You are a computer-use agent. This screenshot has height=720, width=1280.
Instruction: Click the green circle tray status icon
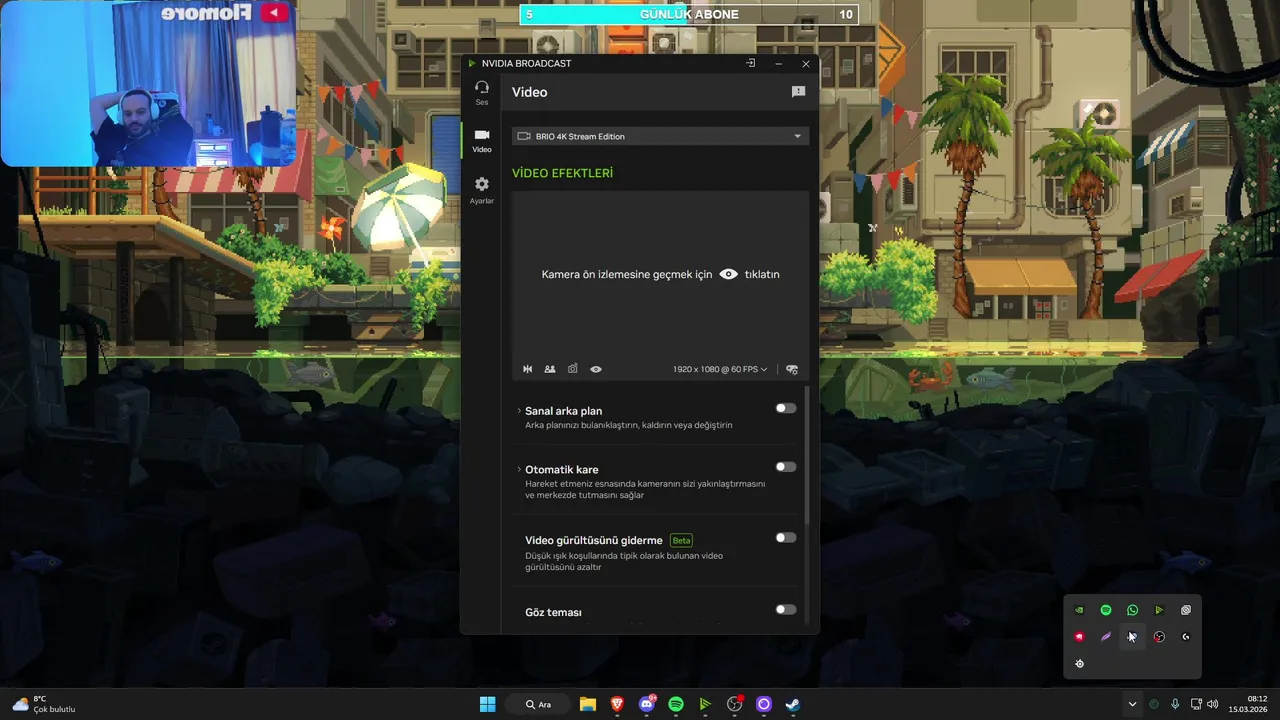[1154, 704]
